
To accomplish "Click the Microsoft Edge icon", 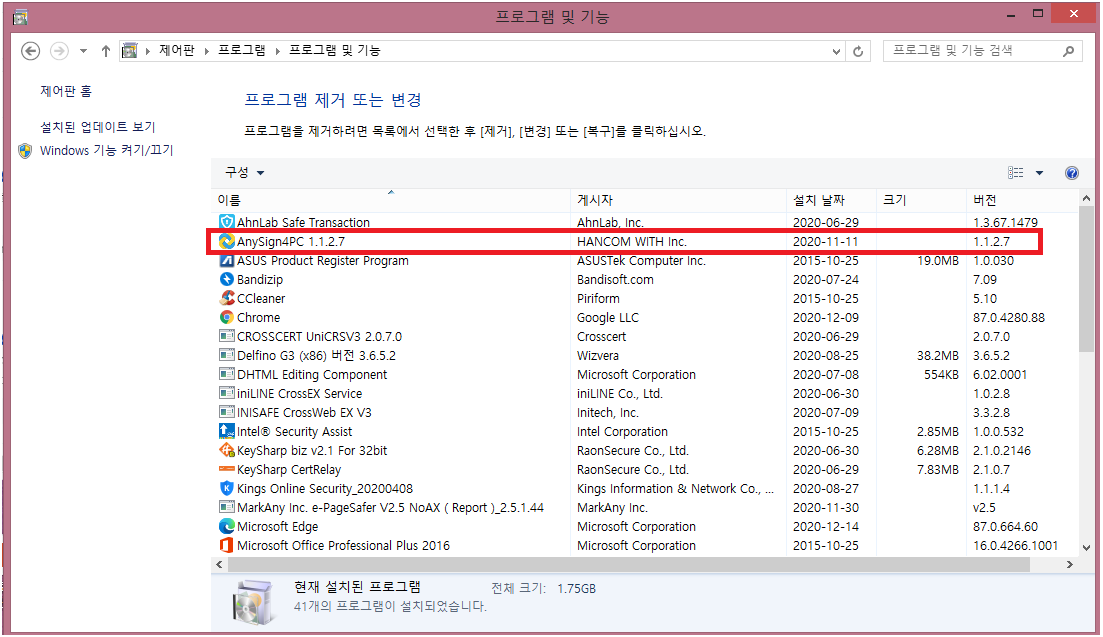I will click(227, 526).
